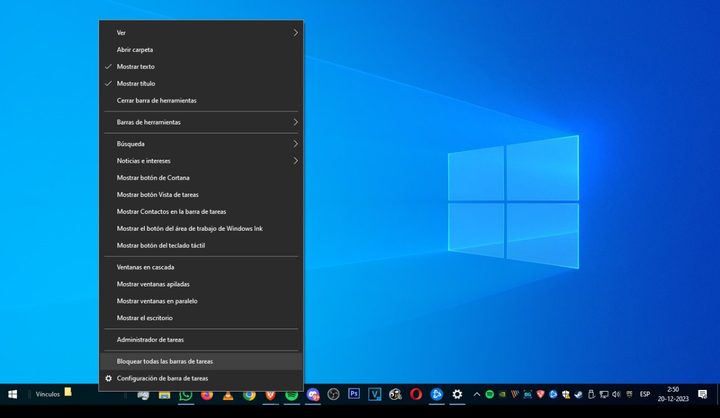Toggle the Mostrar texto option
Image resolution: width=720 pixels, height=418 pixels.
136,67
